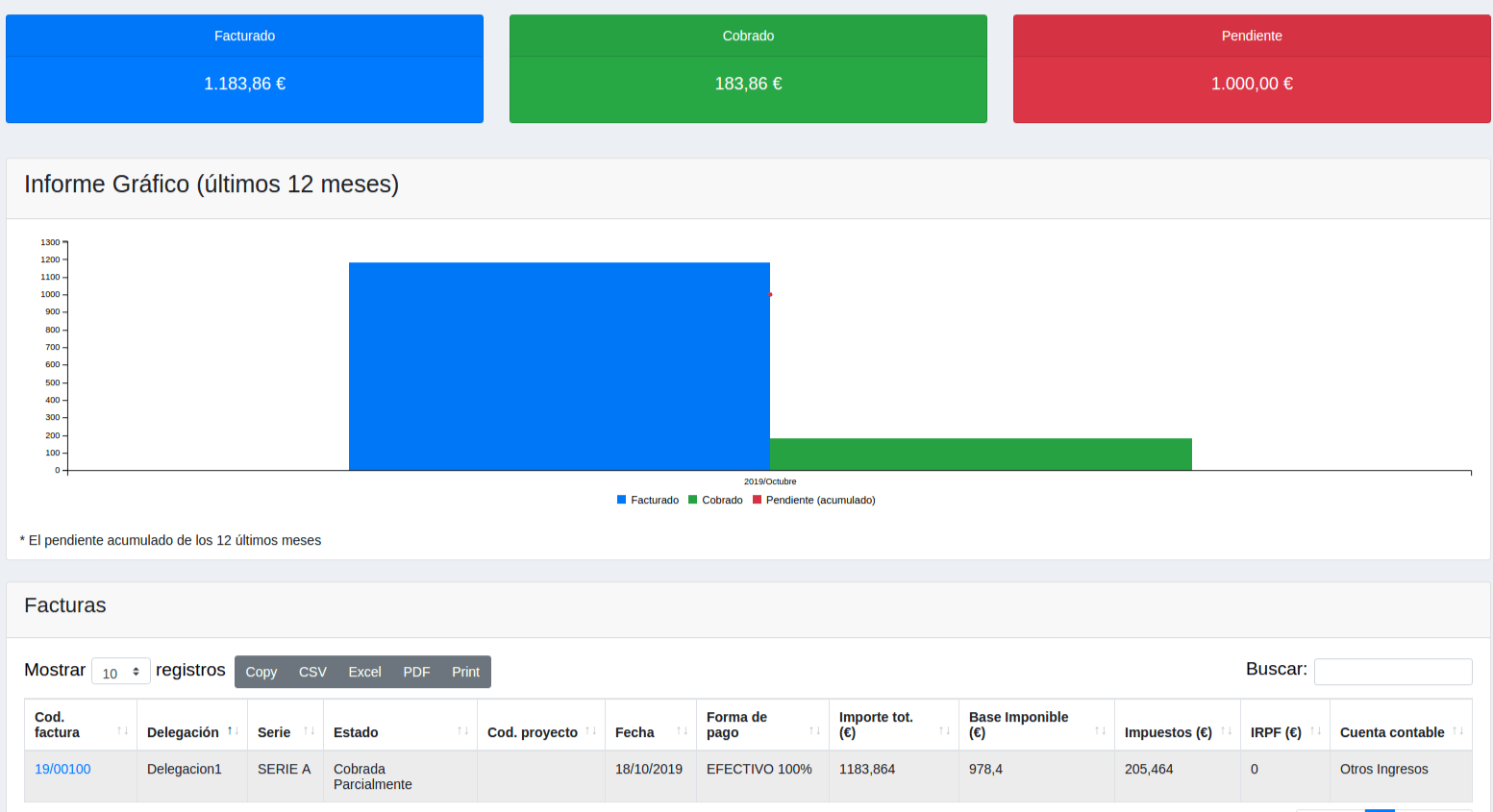
Task: Click the Delegacion1 cell
Action: pos(192,776)
